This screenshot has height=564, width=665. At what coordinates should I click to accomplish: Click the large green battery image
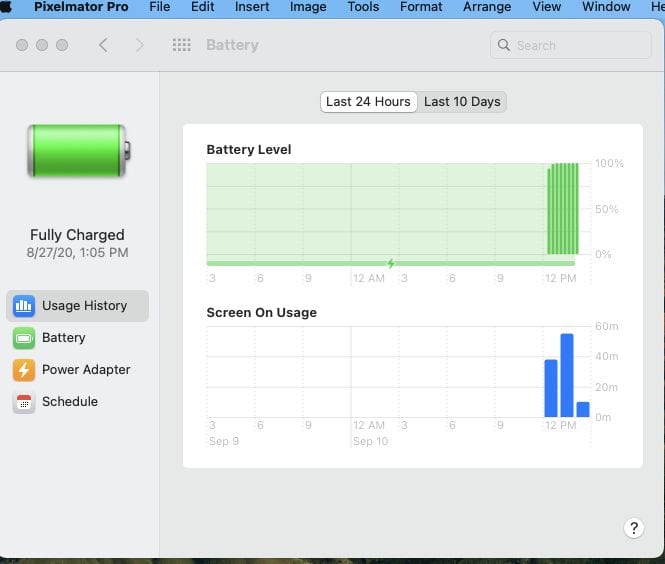tap(77, 151)
